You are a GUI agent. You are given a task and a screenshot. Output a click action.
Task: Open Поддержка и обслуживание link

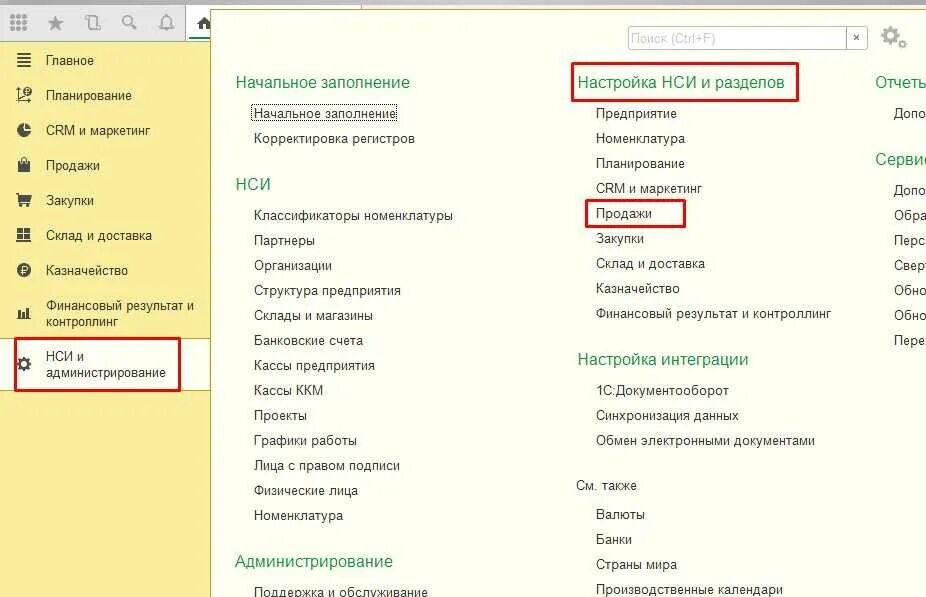[341, 591]
